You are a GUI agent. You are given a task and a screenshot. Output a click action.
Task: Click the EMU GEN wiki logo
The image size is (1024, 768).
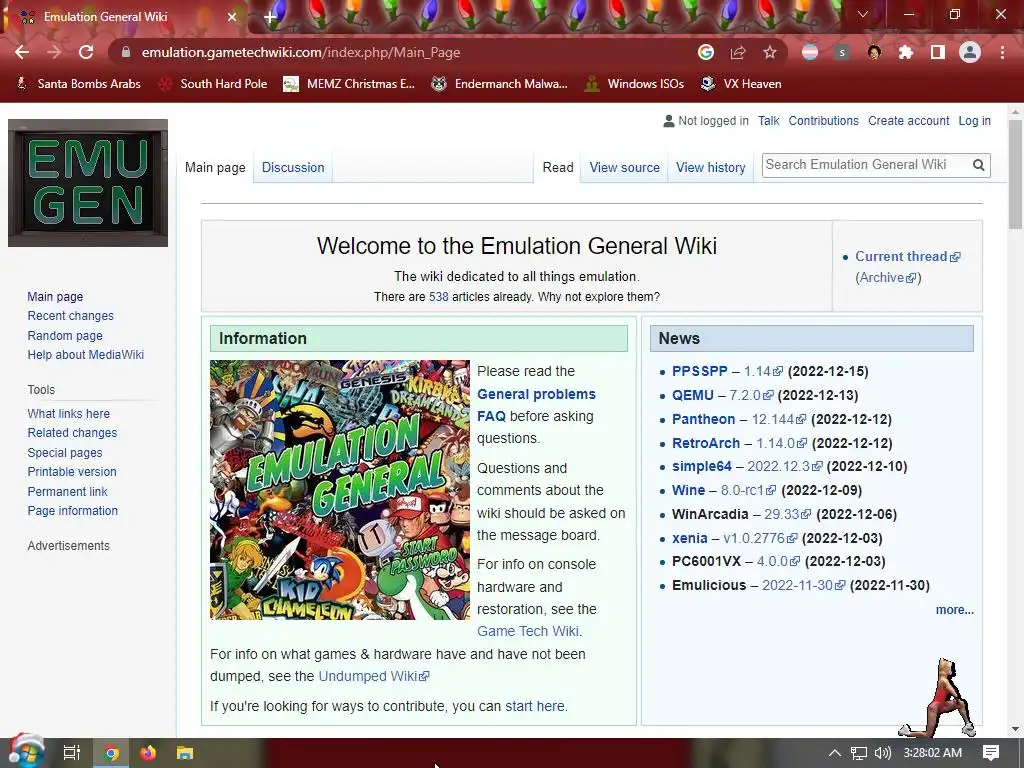[88, 183]
